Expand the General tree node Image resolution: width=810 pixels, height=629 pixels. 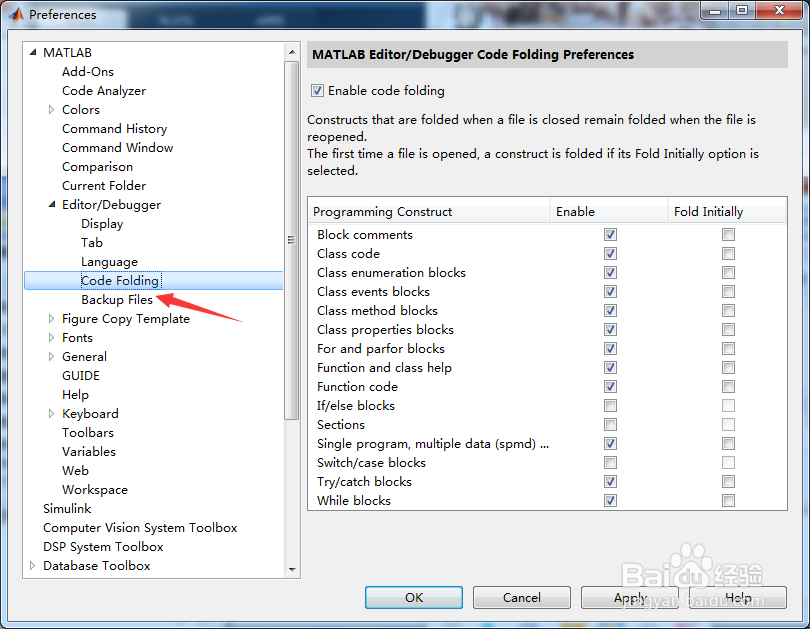coord(51,356)
